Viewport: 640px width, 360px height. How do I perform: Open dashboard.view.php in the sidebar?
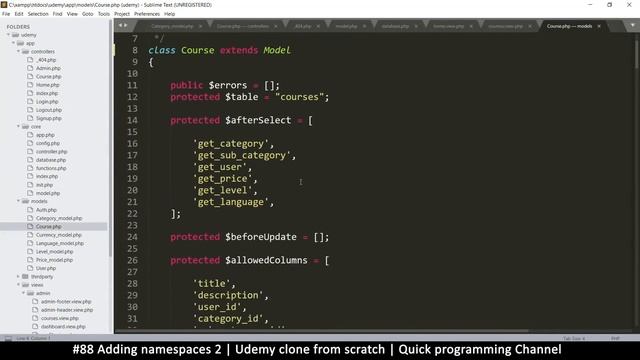(x=63, y=327)
